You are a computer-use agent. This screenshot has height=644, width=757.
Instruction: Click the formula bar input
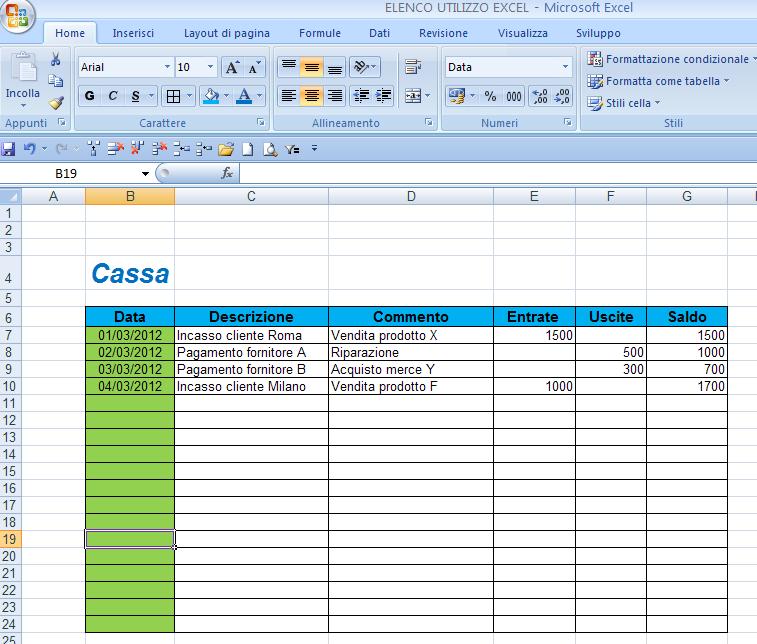click(x=498, y=173)
